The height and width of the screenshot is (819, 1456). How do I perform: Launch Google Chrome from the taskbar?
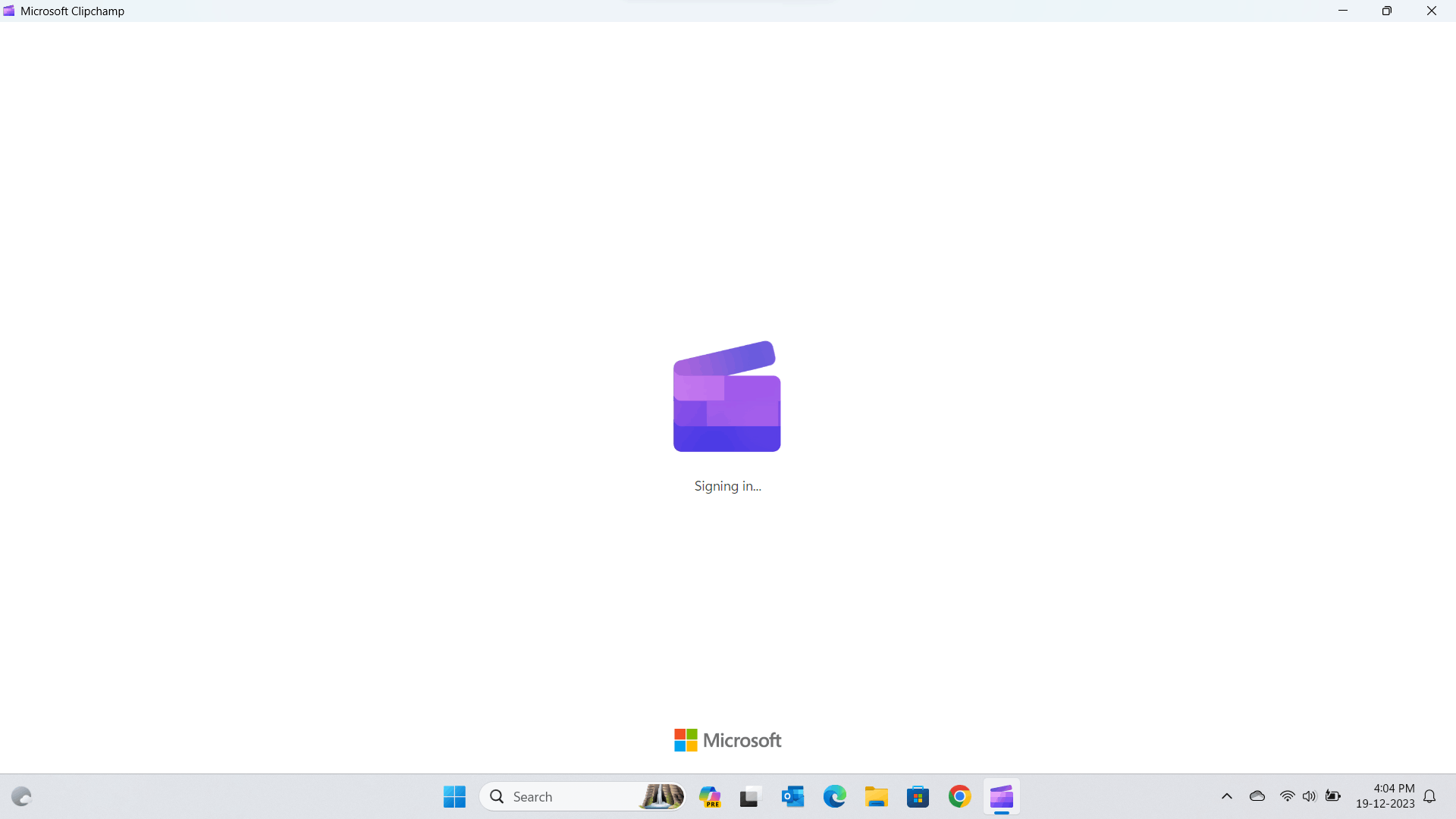tap(959, 796)
